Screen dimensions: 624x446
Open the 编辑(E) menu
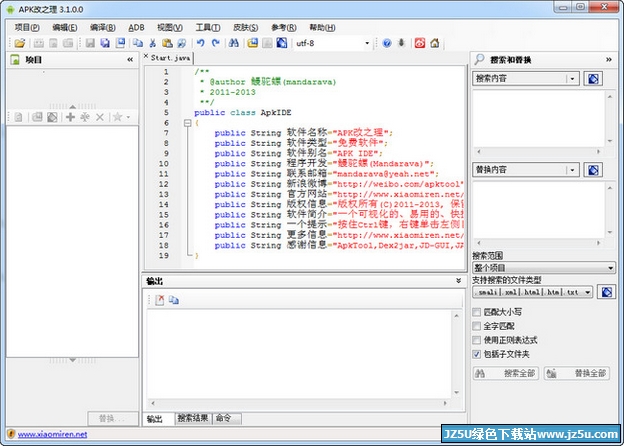65,27
